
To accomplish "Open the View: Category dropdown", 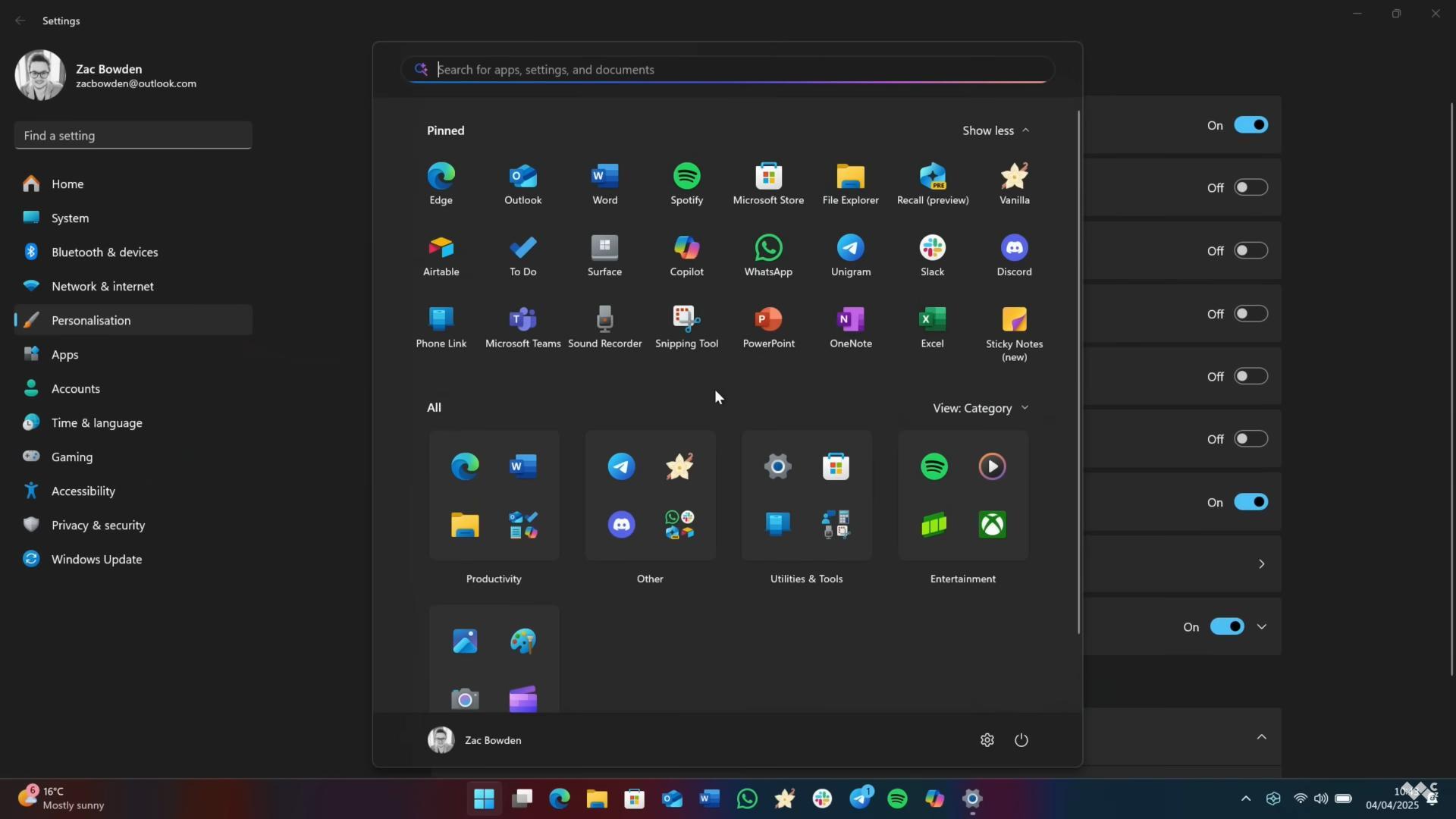I will [x=981, y=408].
